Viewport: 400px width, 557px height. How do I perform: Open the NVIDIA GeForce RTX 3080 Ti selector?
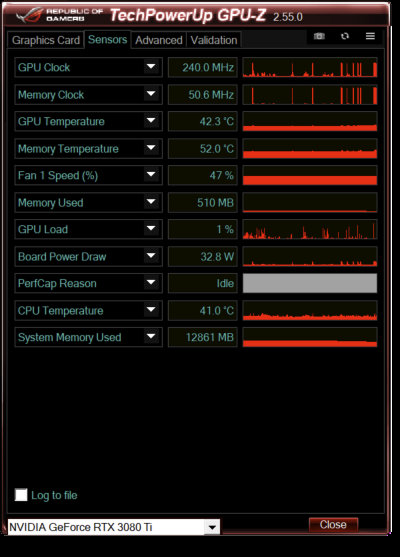click(114, 527)
